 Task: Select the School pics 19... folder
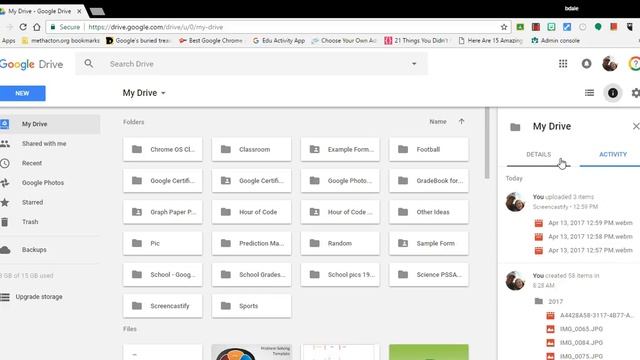pos(340,275)
